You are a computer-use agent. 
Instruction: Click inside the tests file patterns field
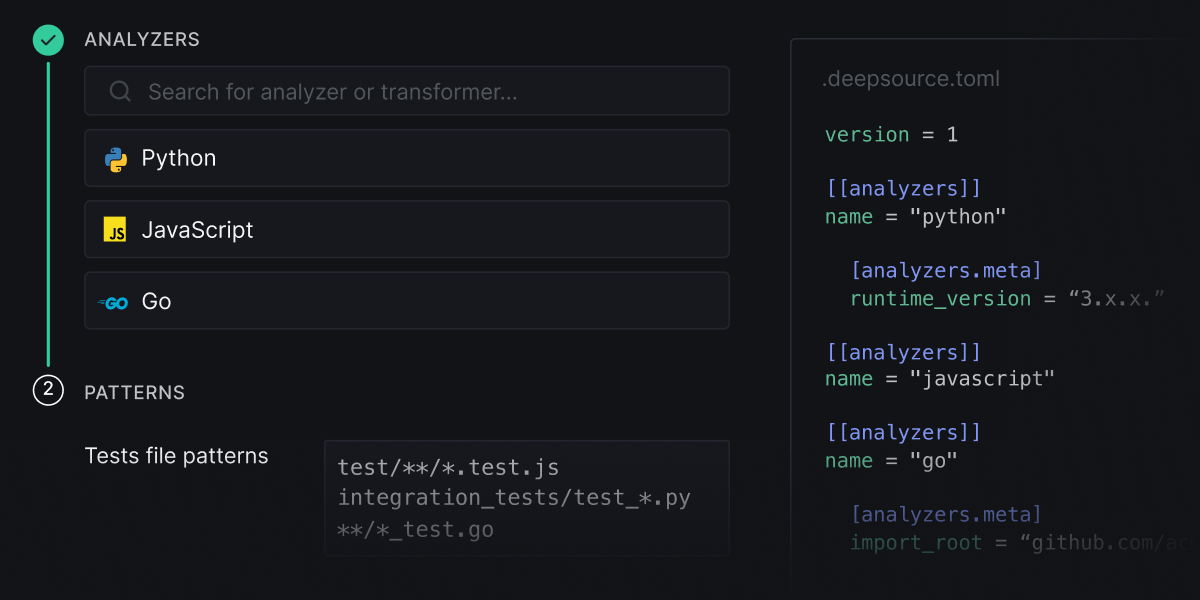coord(527,497)
